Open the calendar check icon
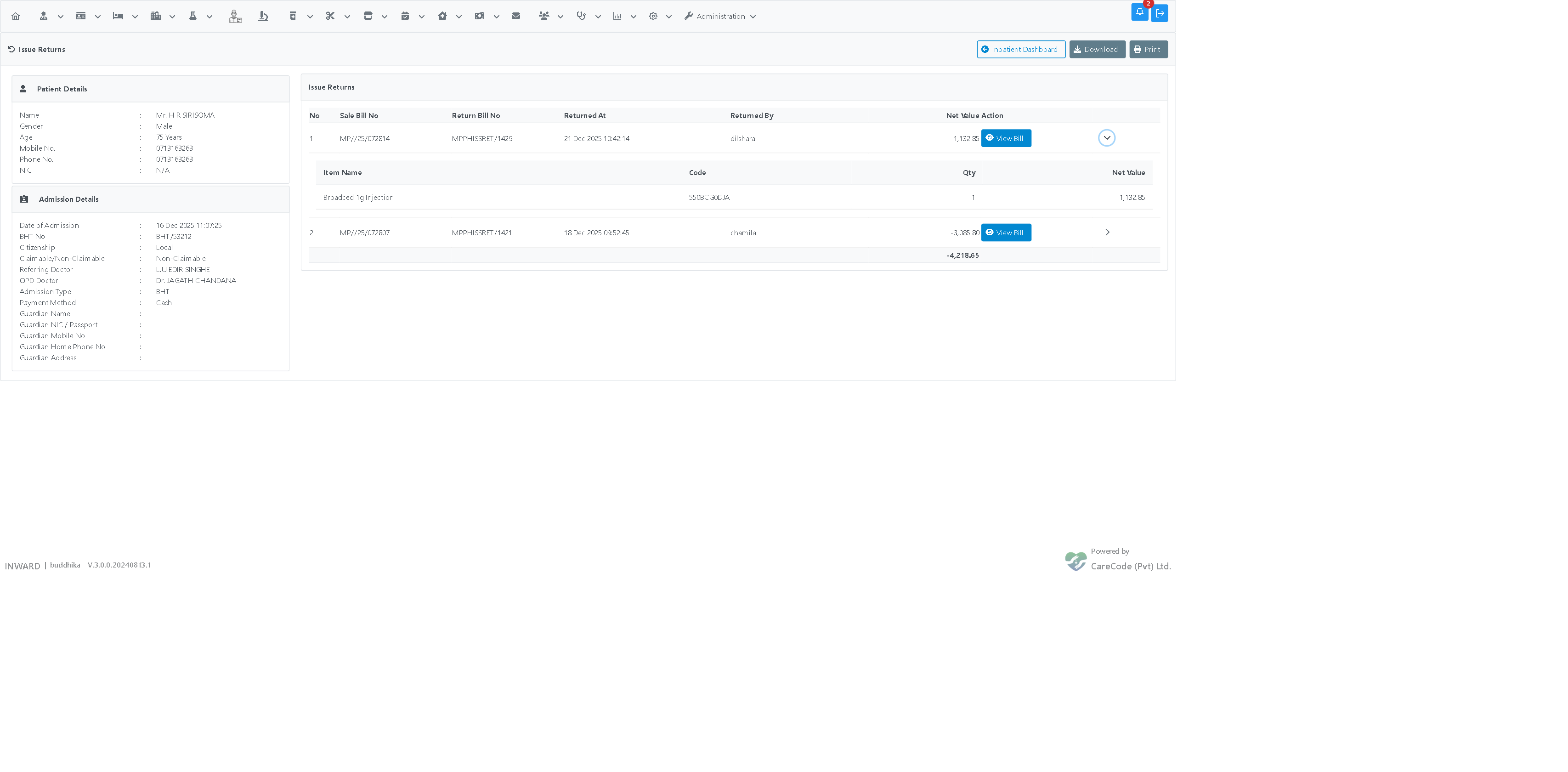The width and height of the screenshot is (1568, 772). click(405, 17)
